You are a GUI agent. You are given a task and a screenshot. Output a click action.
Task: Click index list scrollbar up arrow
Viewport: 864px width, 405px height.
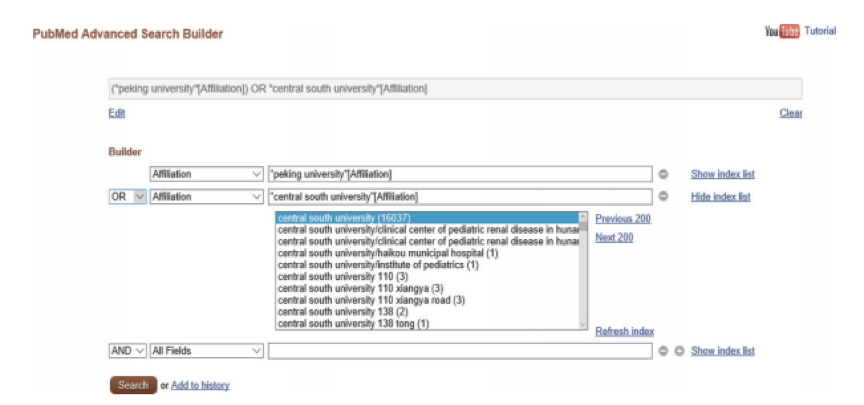coord(583,217)
